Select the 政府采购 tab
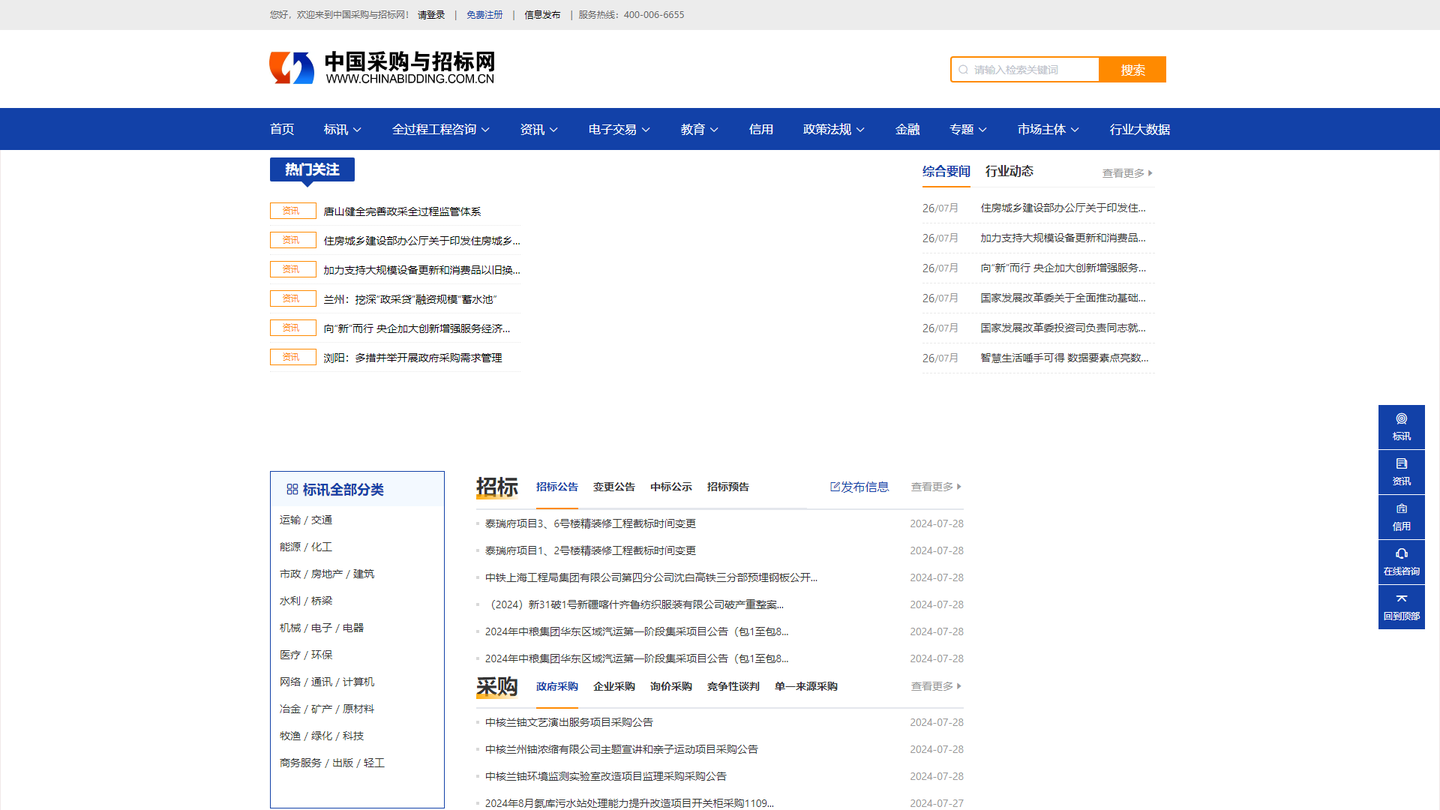This screenshot has height=810, width=1440. [557, 686]
